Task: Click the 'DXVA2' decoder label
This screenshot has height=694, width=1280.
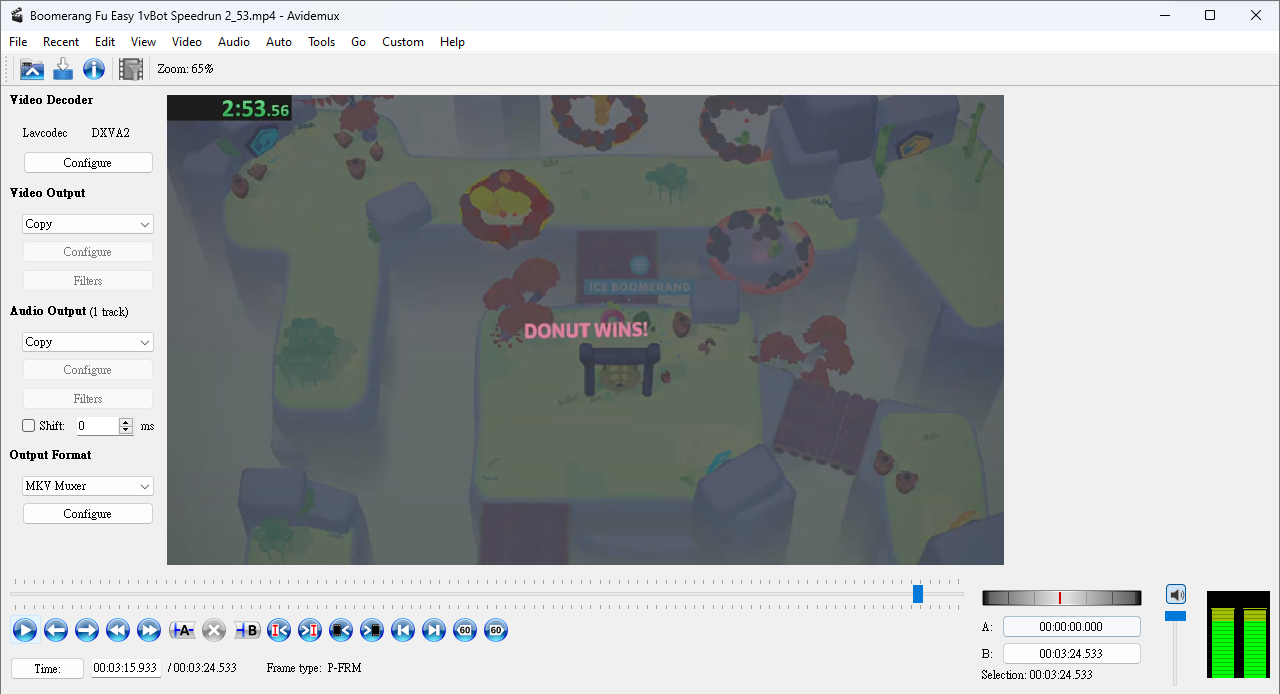Action: (111, 133)
